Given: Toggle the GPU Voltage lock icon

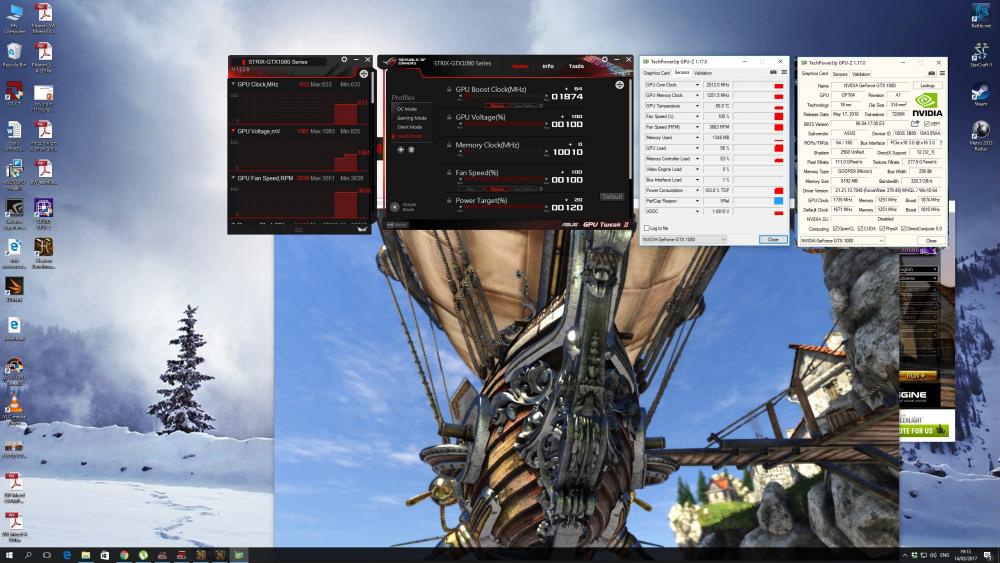Looking at the screenshot, I should [449, 117].
